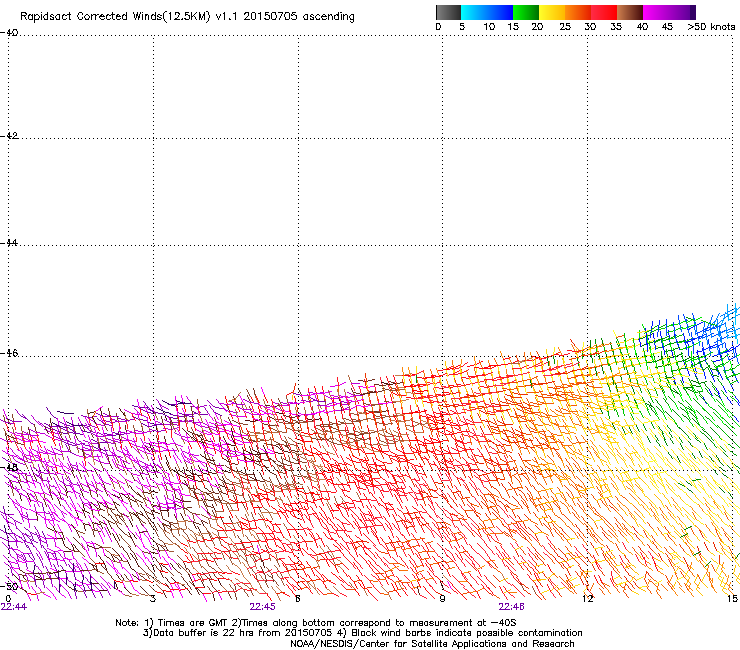Click the plot title 'Rapidsact Corrected Winds(12.5KM) v1.1'
This screenshot has height=650, width=740.
click(129, 16)
